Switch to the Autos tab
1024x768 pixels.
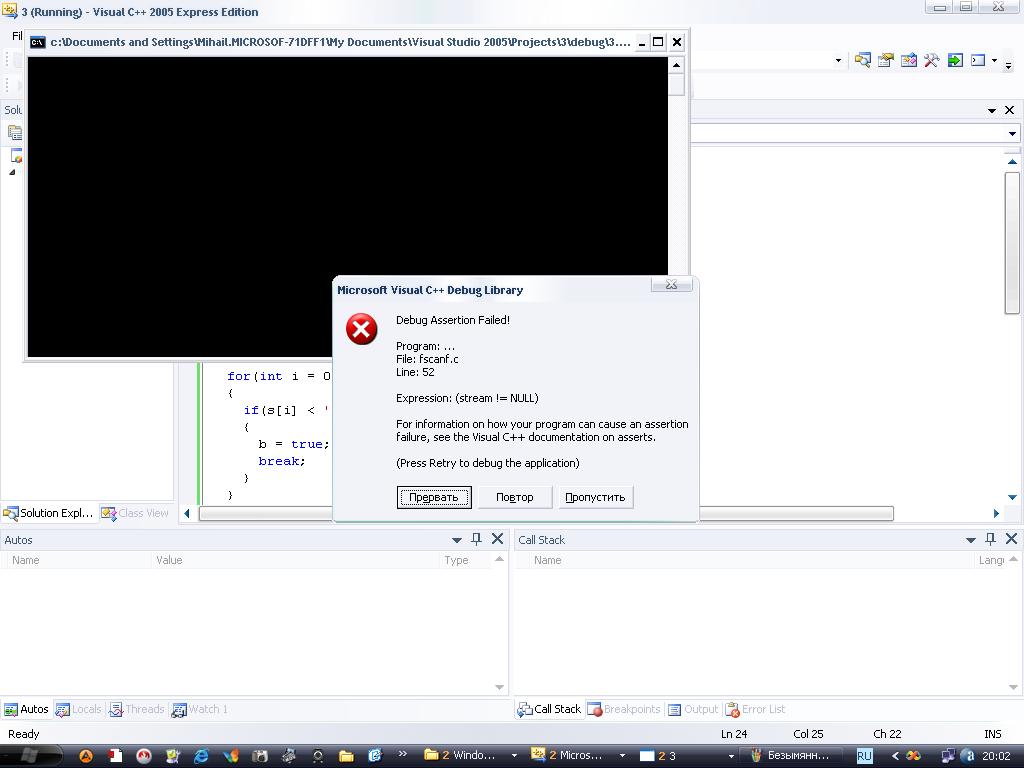pyautogui.click(x=27, y=709)
